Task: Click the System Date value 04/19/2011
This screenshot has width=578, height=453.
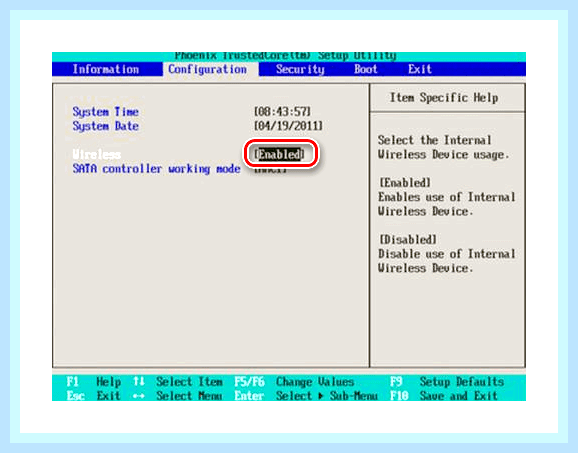Action: click(x=288, y=126)
